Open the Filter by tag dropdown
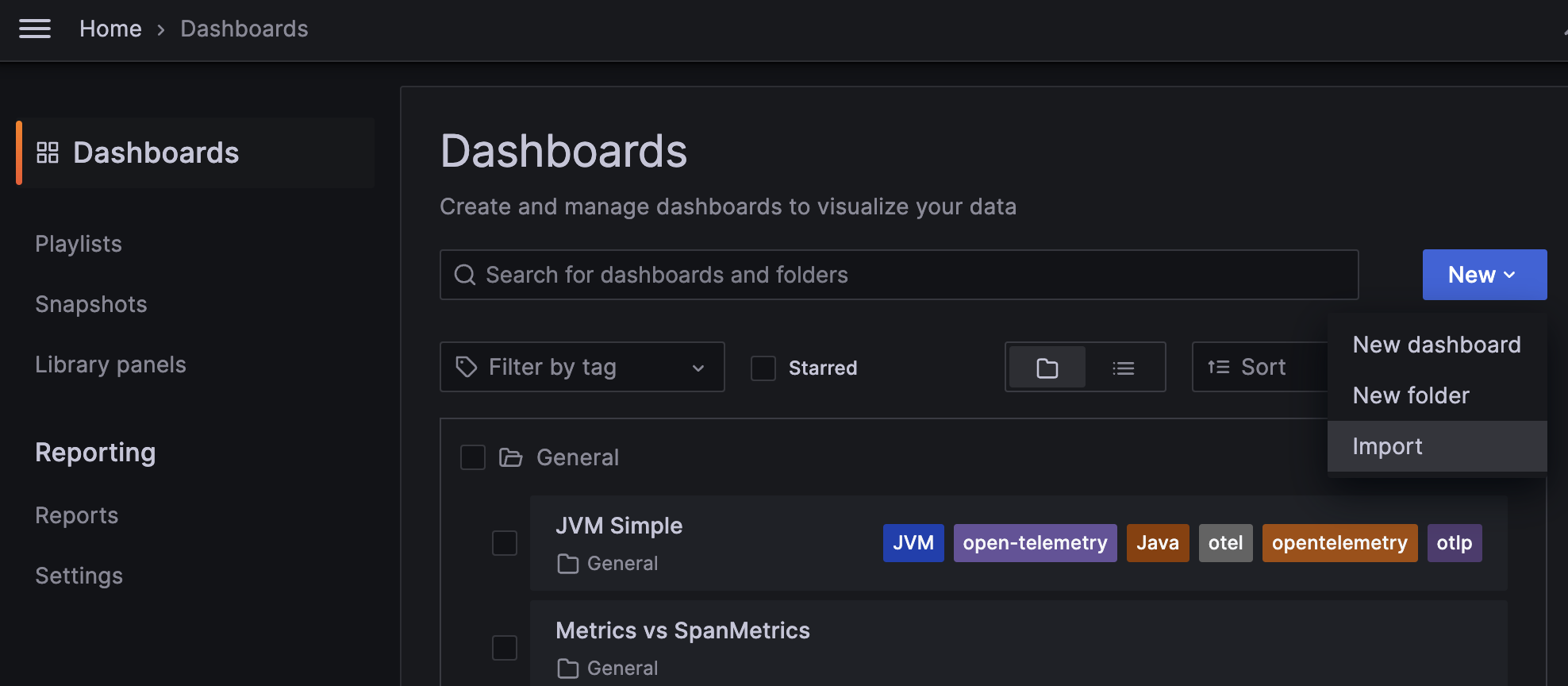Image resolution: width=1568 pixels, height=686 pixels. tap(582, 367)
